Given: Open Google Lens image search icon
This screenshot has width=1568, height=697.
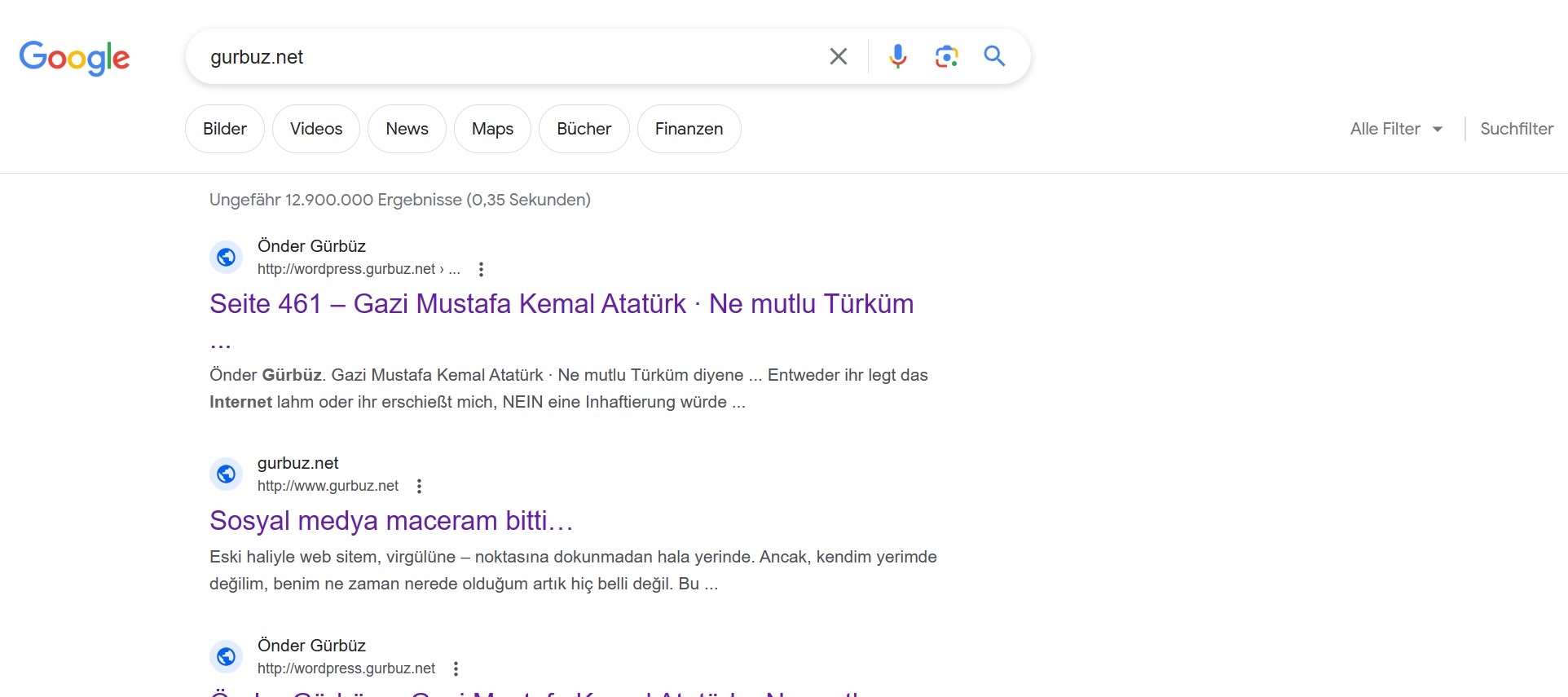Looking at the screenshot, I should [946, 56].
